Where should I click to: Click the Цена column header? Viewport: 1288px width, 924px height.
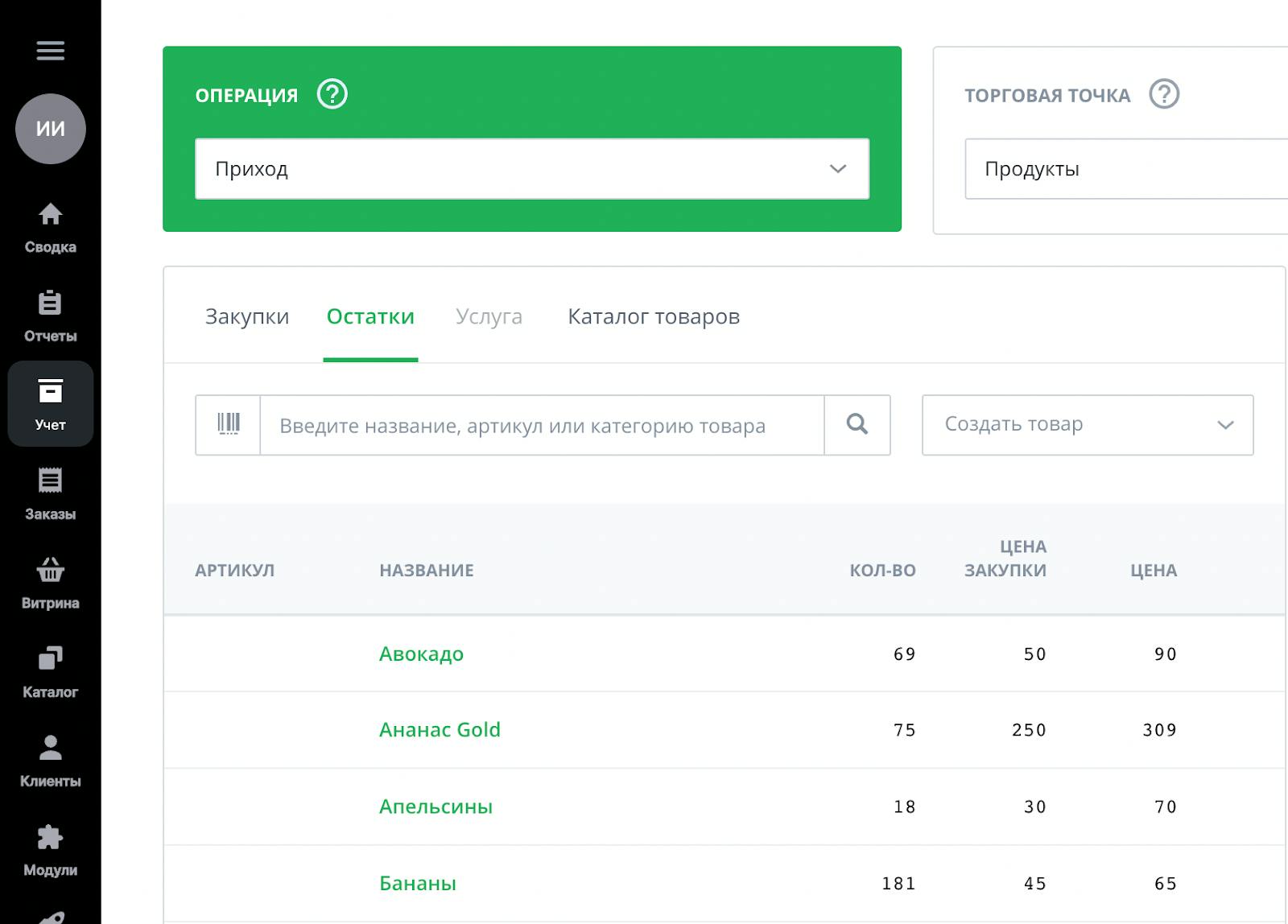coord(1154,570)
